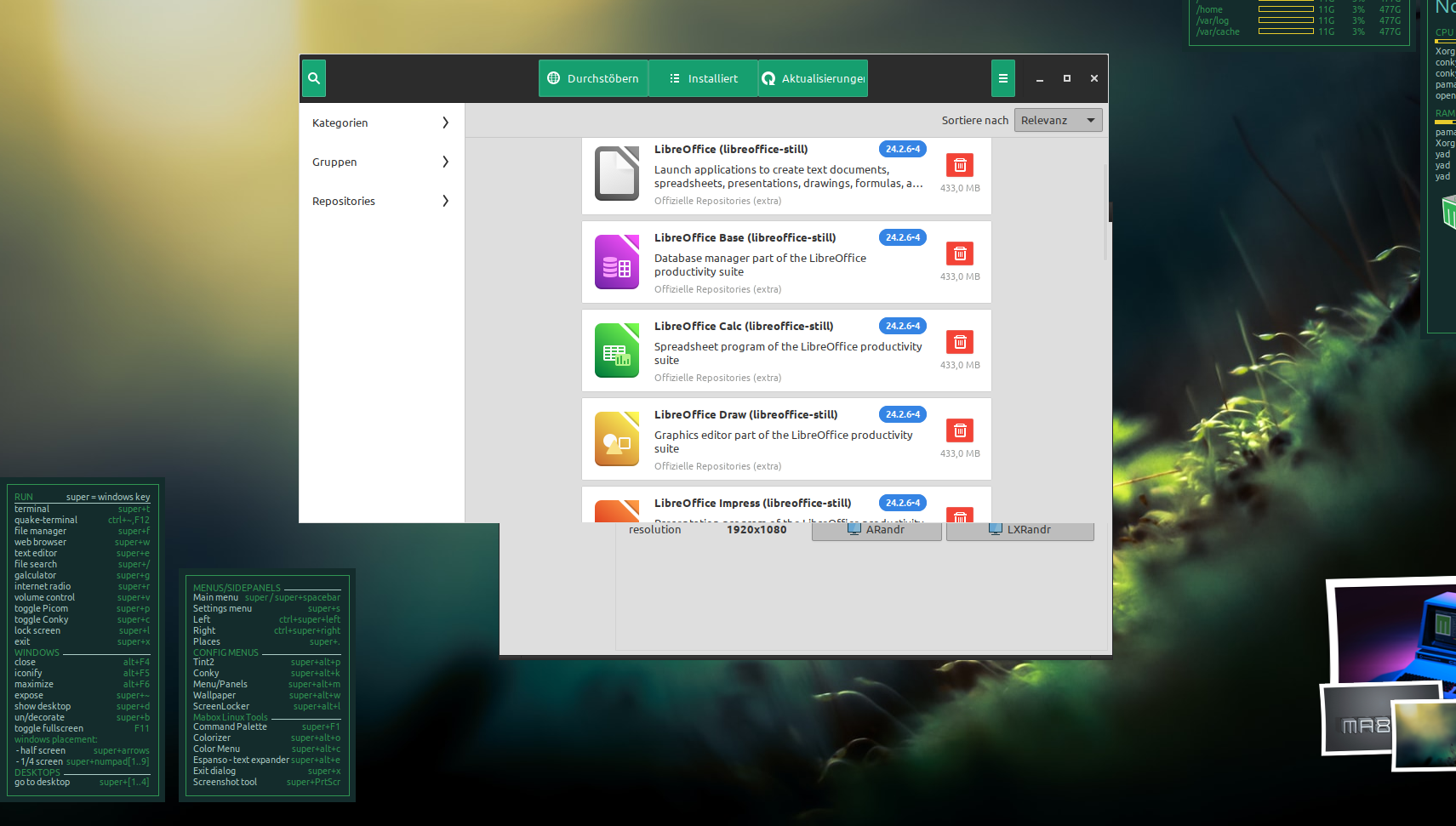The height and width of the screenshot is (826, 1456).
Task: Switch to the Installiert tab
Action: point(703,78)
